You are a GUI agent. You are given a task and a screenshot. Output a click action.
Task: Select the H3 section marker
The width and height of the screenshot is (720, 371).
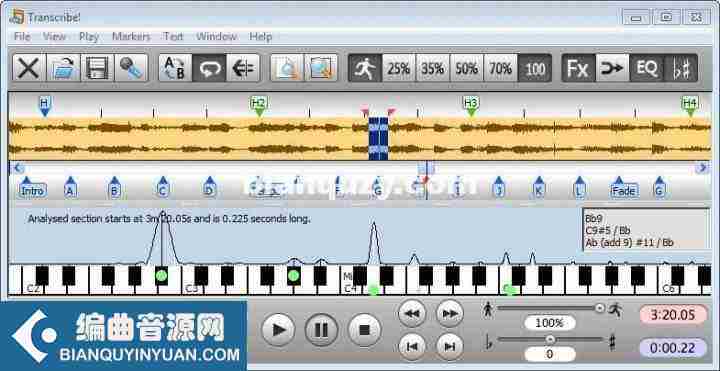click(x=471, y=106)
